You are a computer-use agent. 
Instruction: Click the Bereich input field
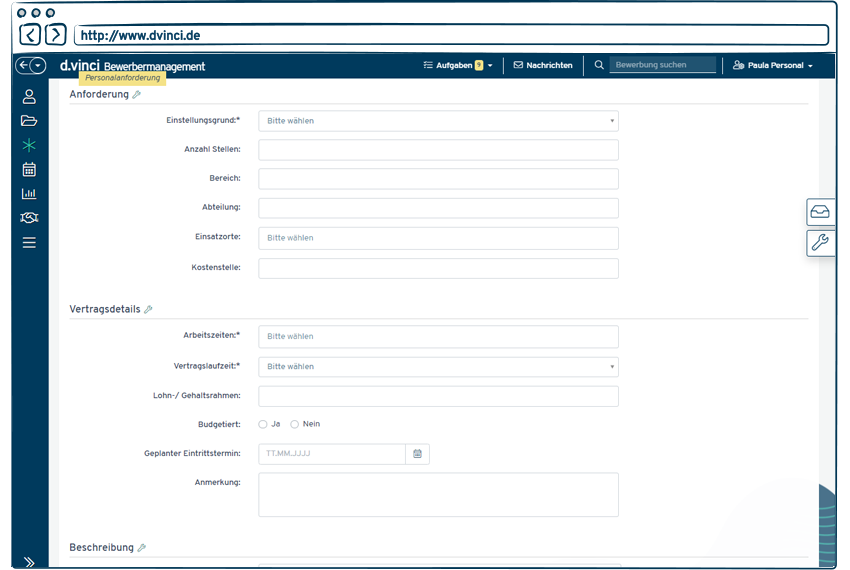coord(438,179)
